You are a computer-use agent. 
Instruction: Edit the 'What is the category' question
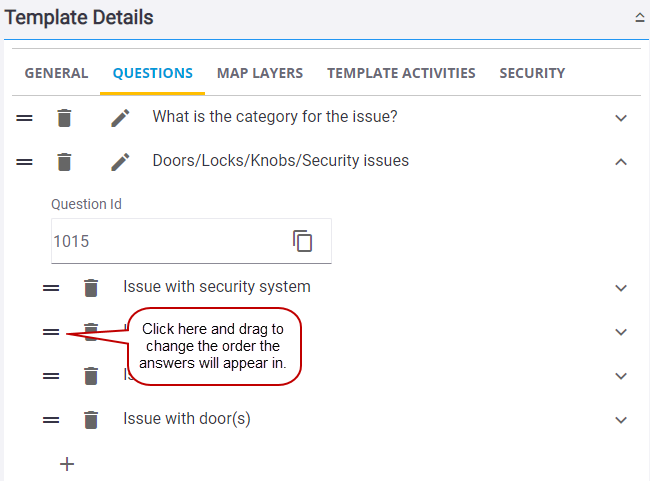click(x=120, y=118)
